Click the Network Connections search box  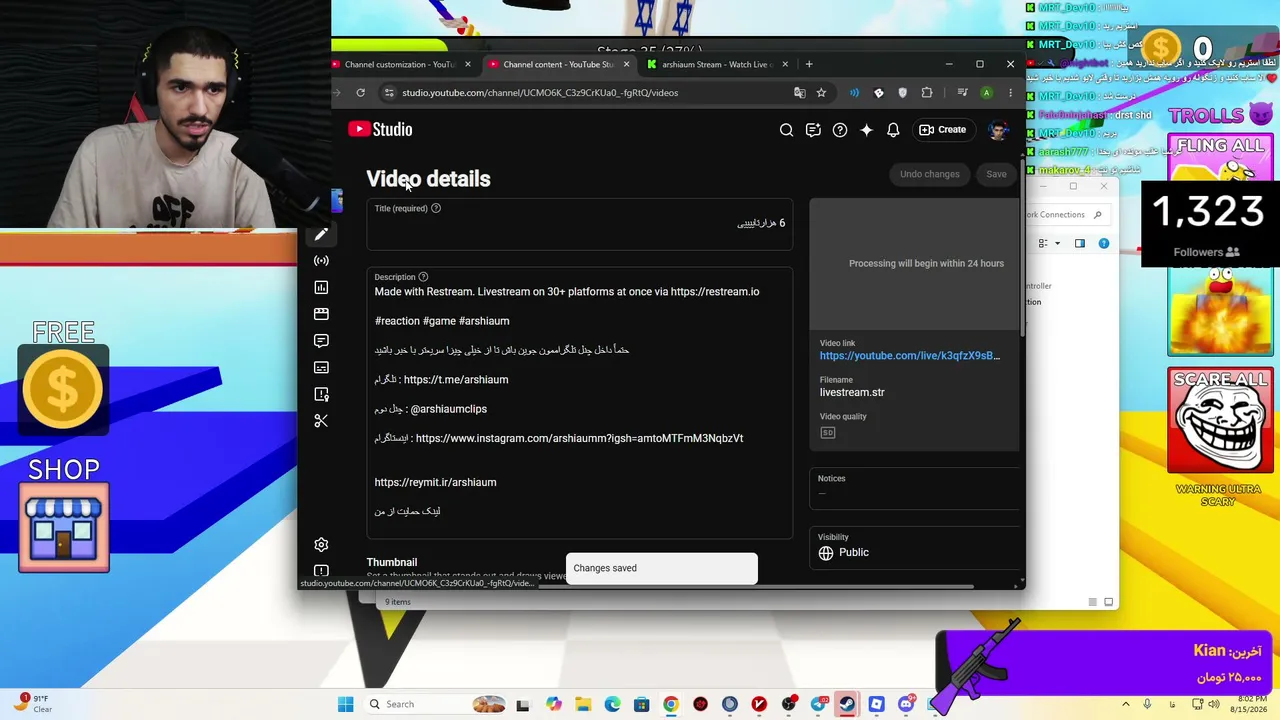(x=1066, y=215)
